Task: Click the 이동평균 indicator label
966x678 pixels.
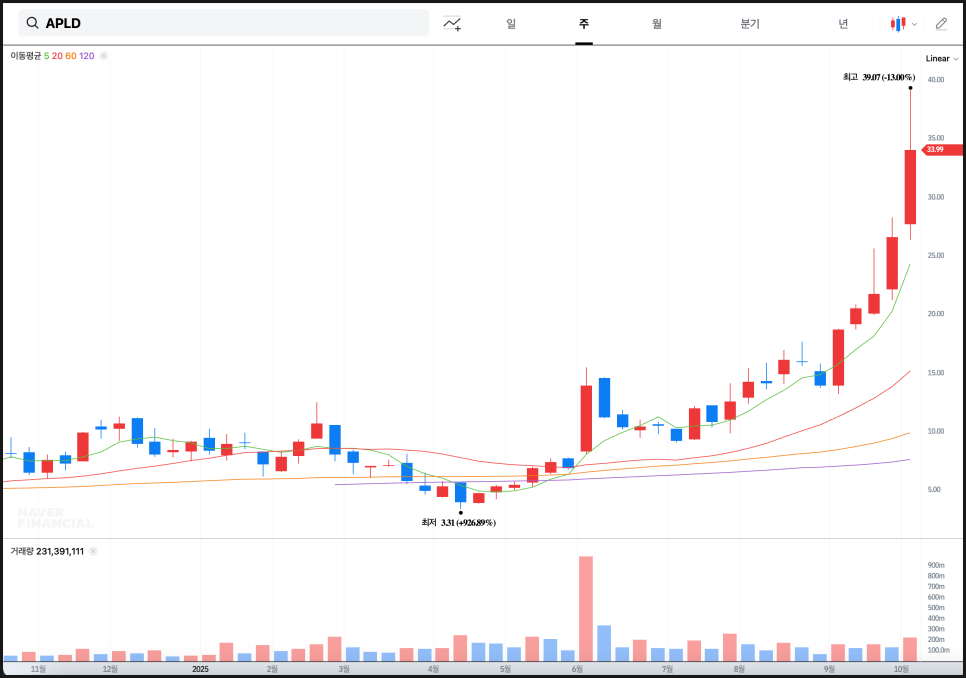Action: 26,56
